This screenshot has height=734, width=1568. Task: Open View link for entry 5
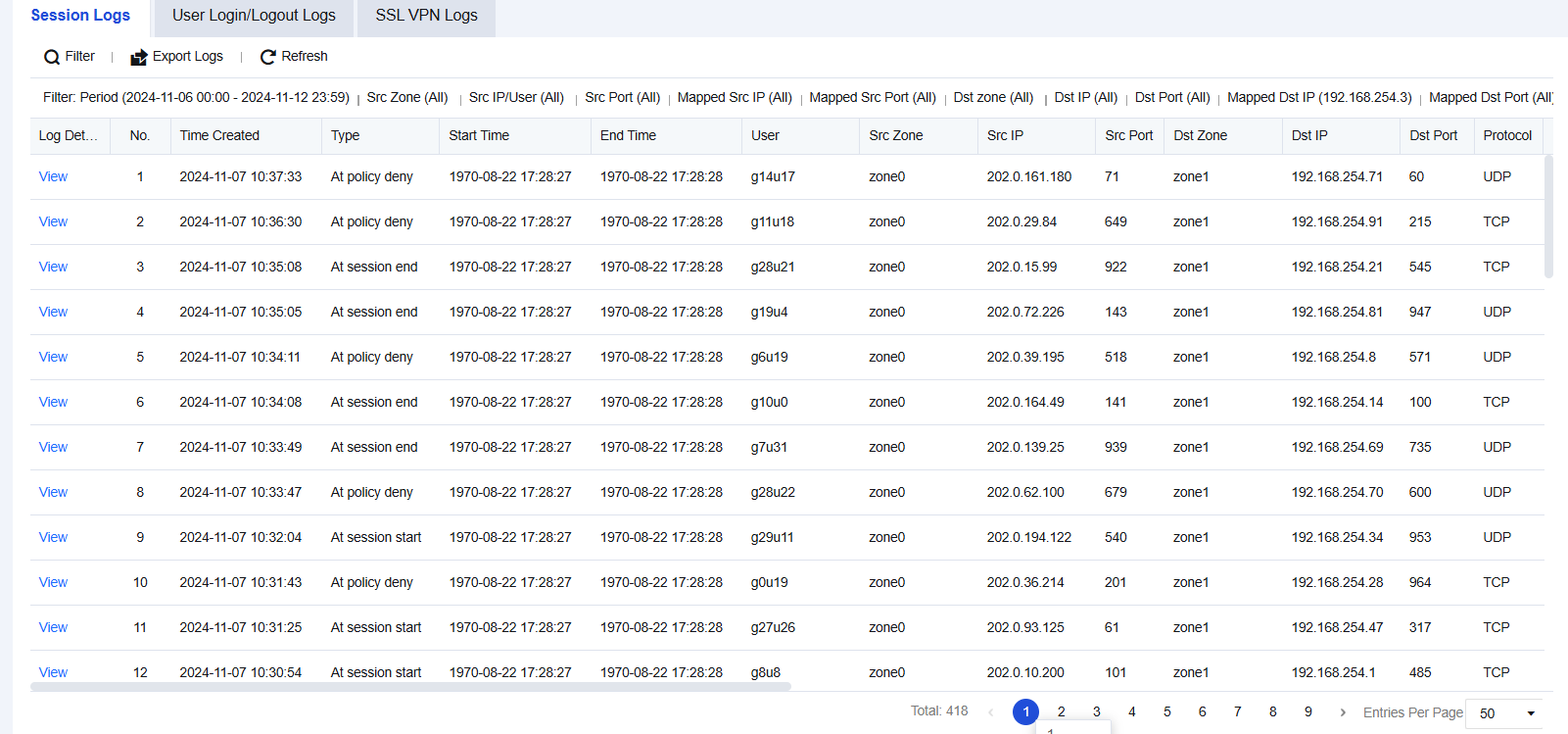point(53,357)
